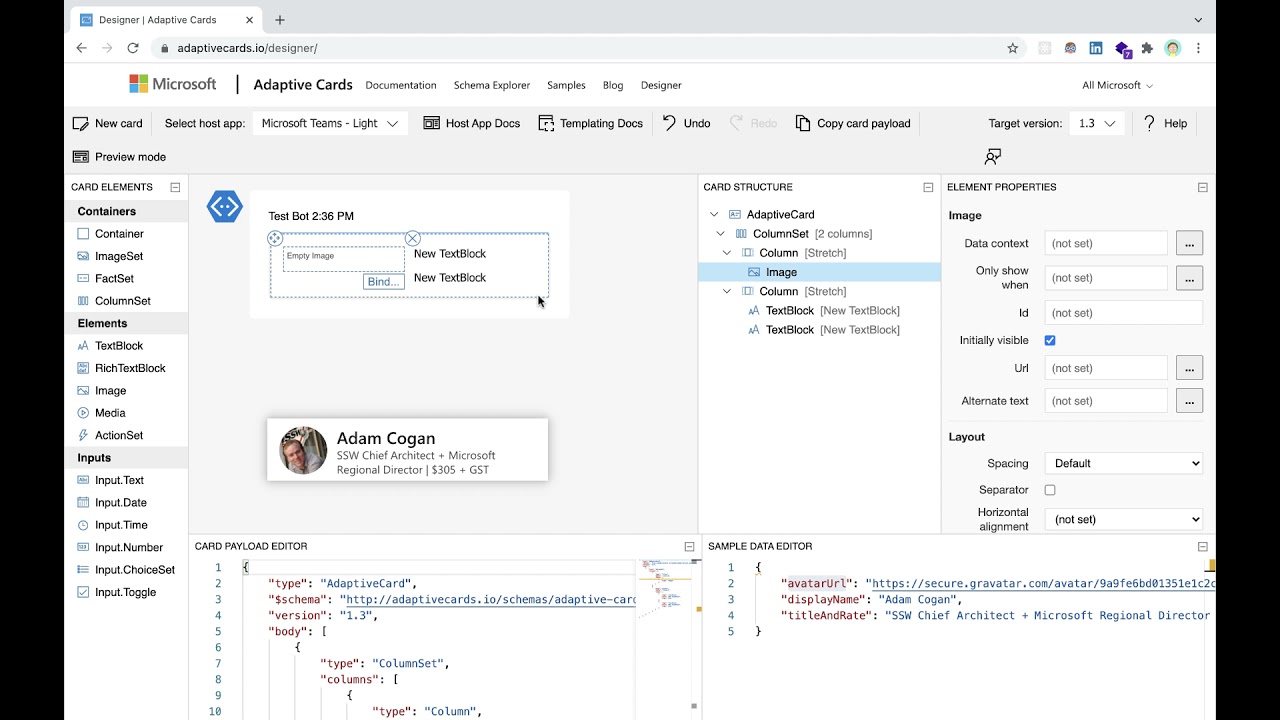Go to the Samples page

point(566,86)
